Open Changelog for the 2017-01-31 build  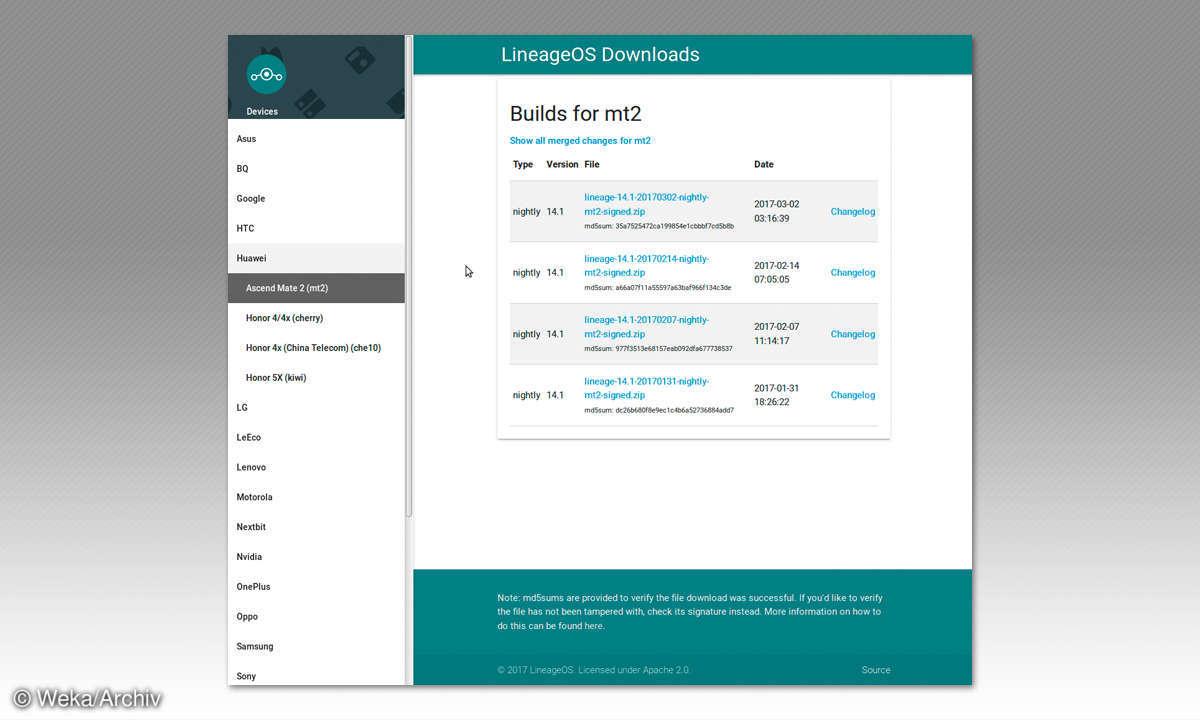coord(853,395)
